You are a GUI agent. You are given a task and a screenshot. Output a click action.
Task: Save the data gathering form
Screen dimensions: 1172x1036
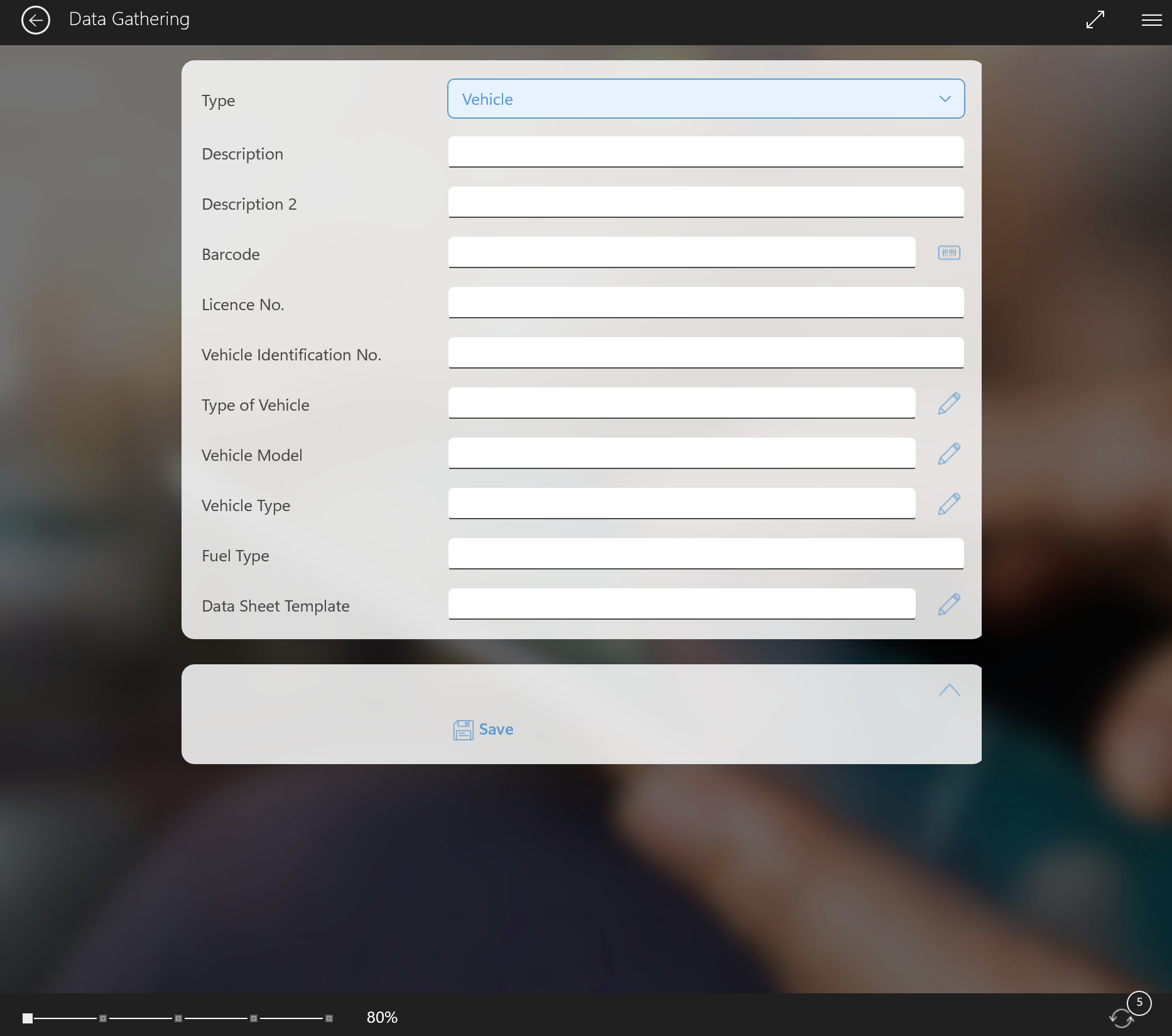click(x=484, y=730)
